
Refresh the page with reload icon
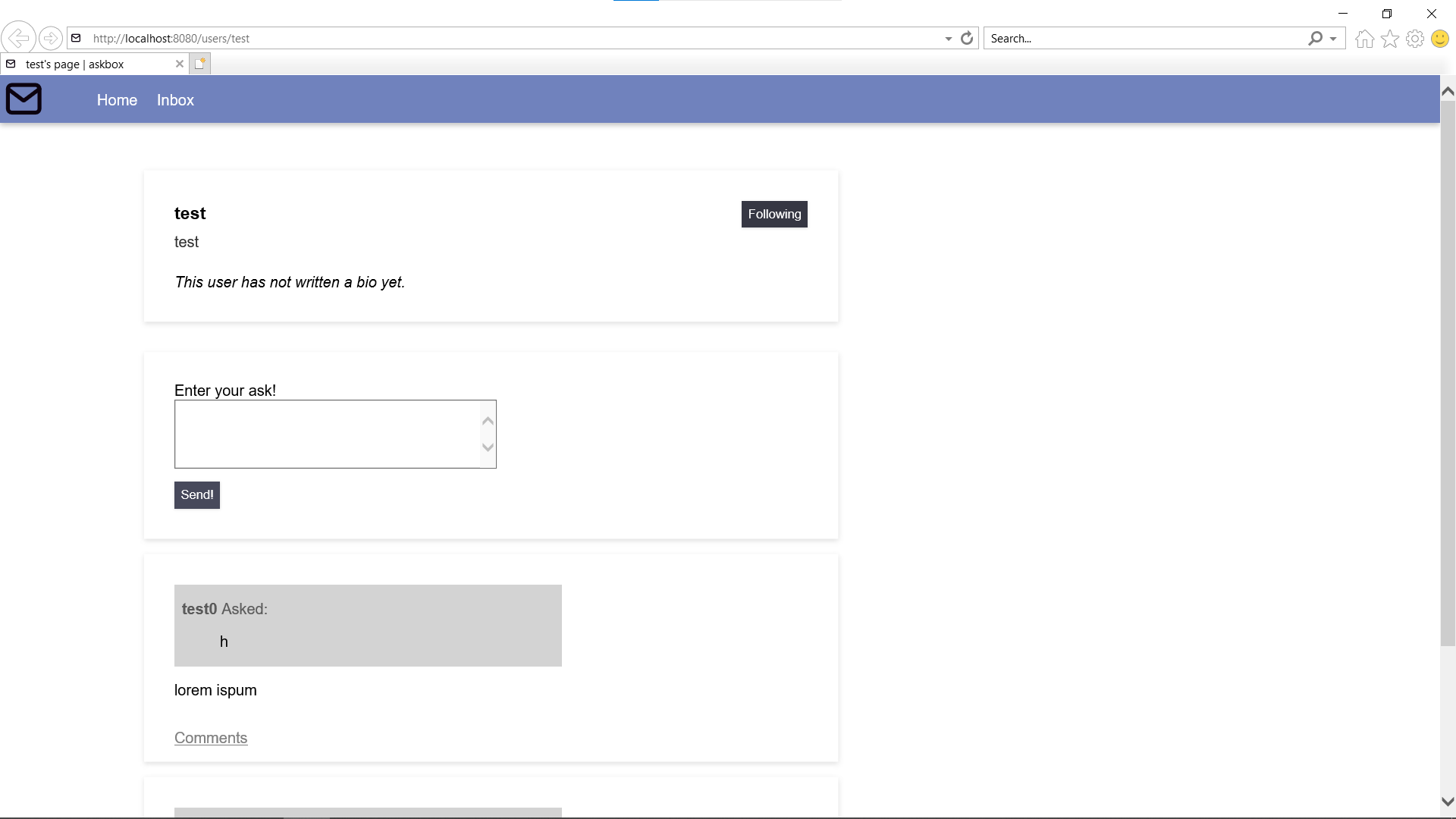[x=967, y=38]
